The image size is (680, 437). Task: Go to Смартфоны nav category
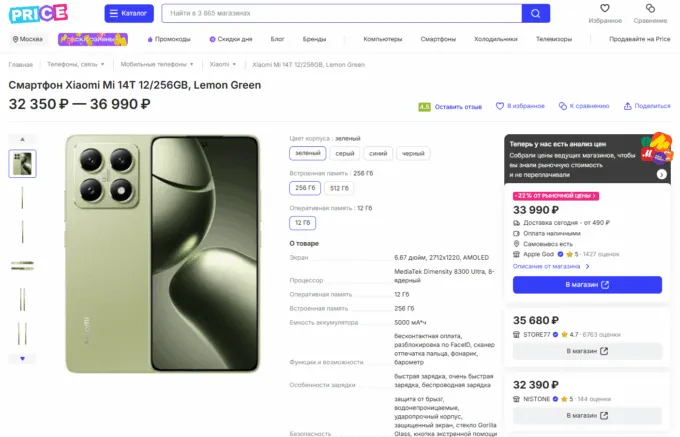coord(438,39)
